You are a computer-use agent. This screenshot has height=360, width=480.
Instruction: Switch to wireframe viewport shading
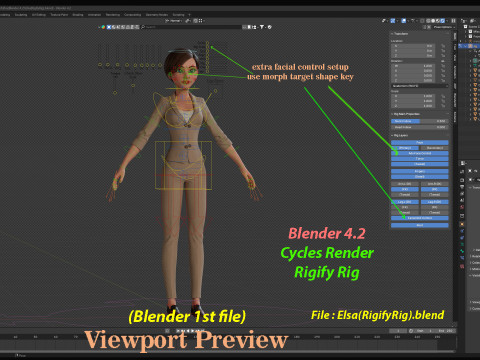point(428,21)
